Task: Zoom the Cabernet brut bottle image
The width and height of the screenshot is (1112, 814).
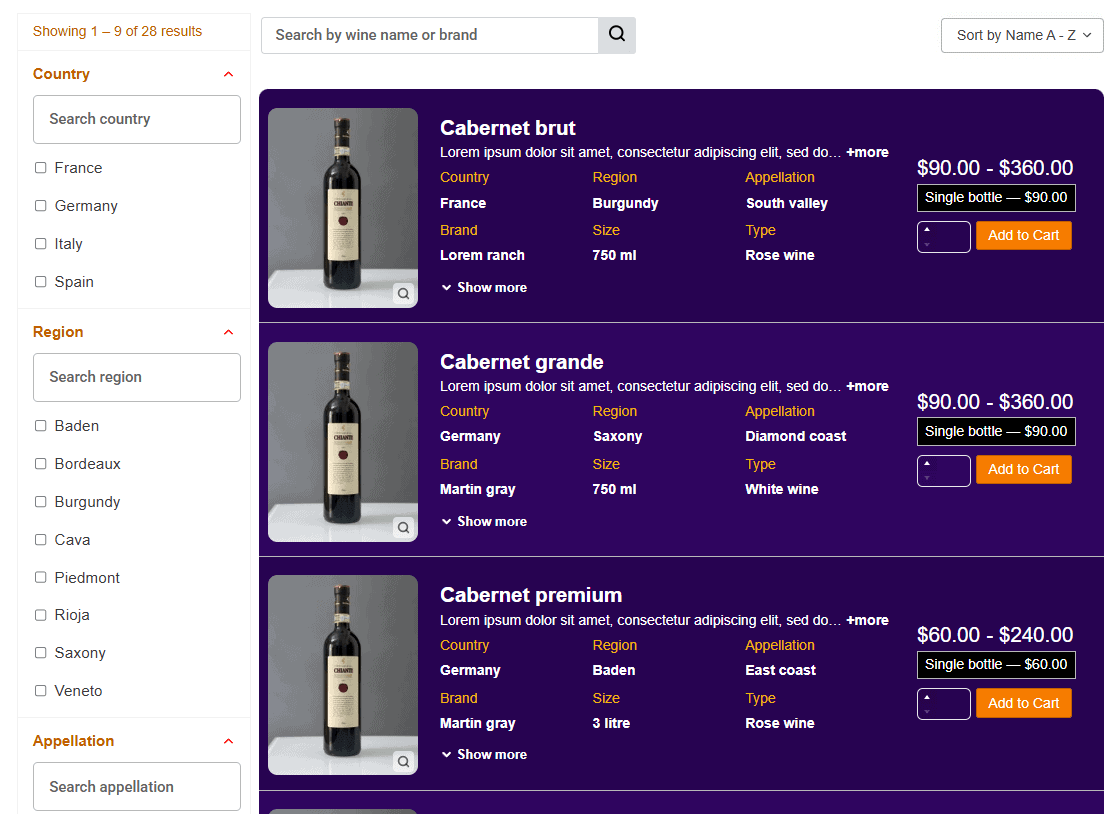Action: point(403,294)
